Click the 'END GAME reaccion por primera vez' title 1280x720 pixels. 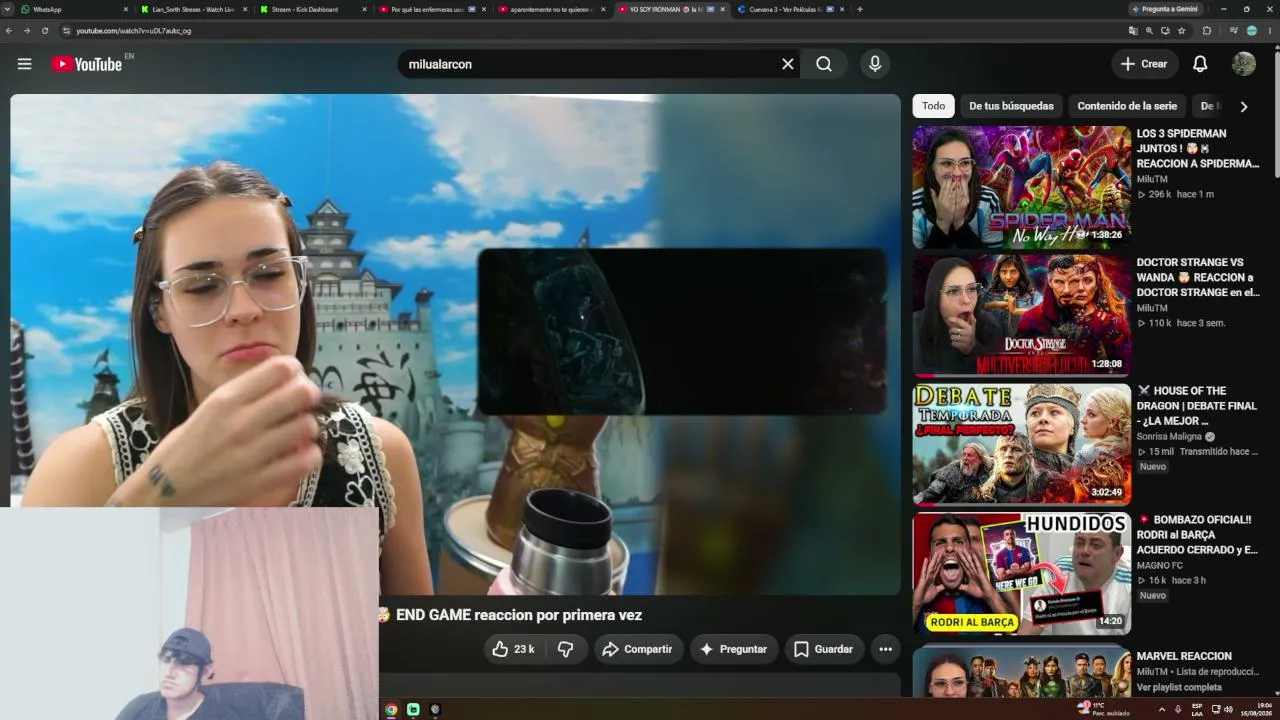coord(519,615)
